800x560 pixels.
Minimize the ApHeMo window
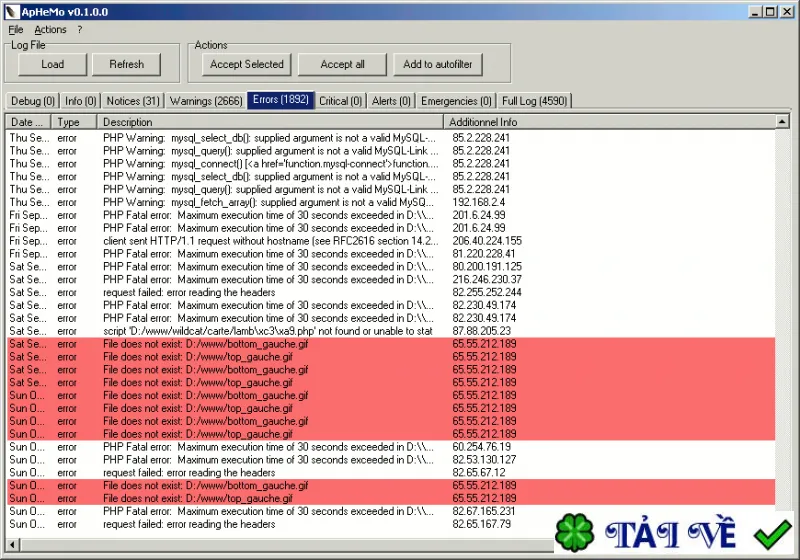click(756, 11)
